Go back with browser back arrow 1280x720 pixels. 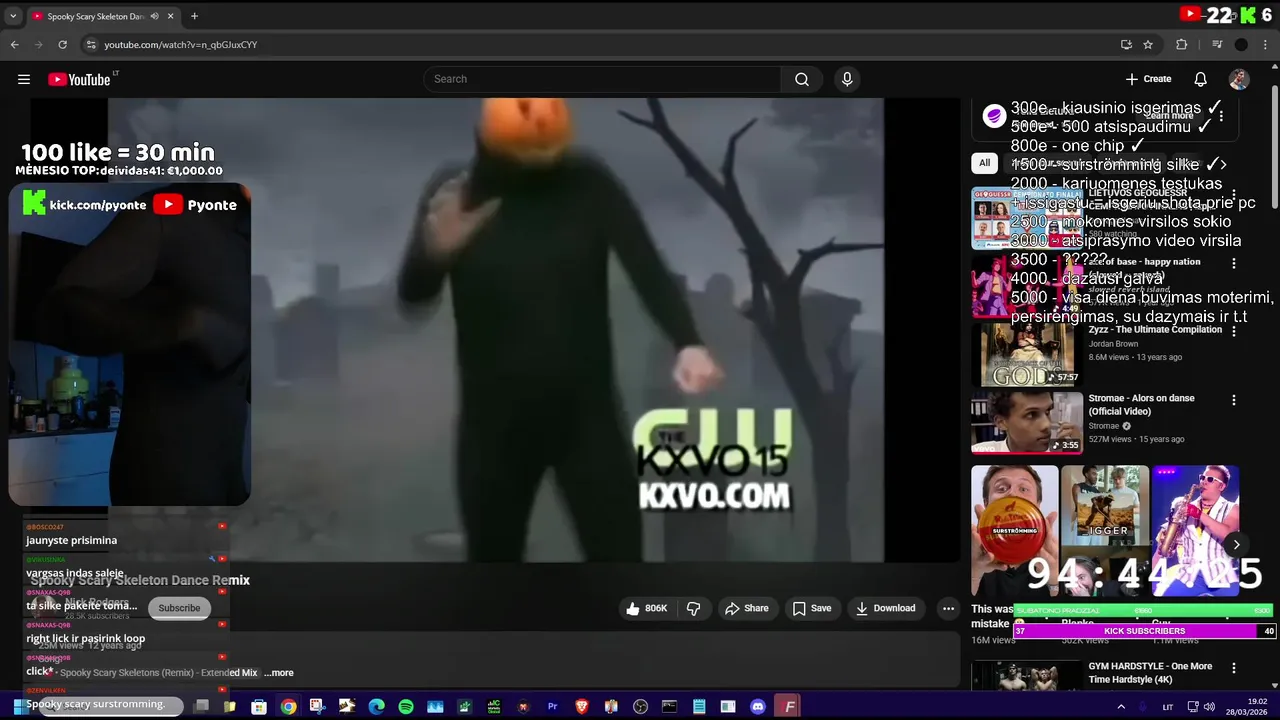tap(14, 45)
